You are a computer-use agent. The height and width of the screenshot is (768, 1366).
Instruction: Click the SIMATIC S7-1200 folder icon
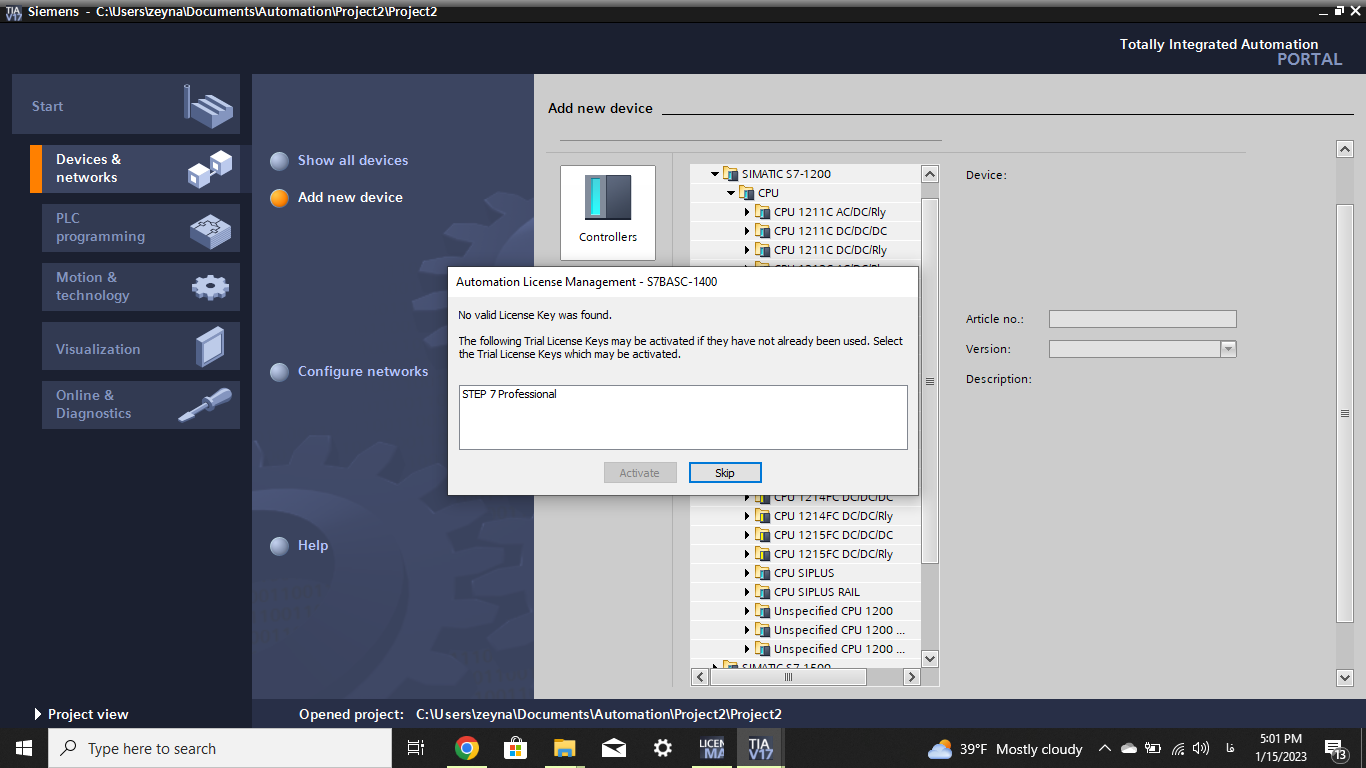[x=731, y=174]
